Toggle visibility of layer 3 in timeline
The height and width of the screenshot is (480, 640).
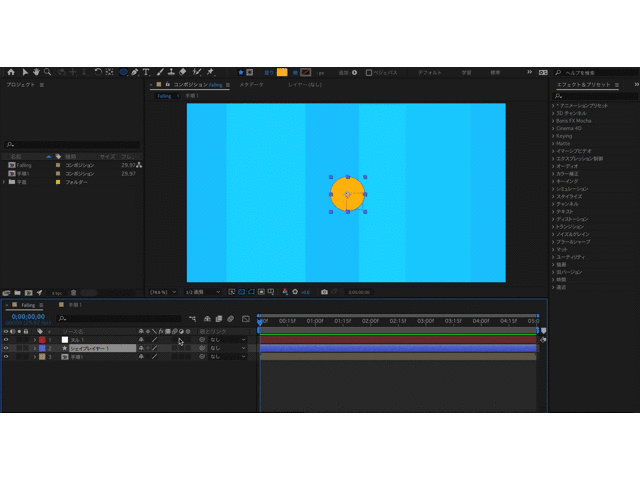coord(6,356)
